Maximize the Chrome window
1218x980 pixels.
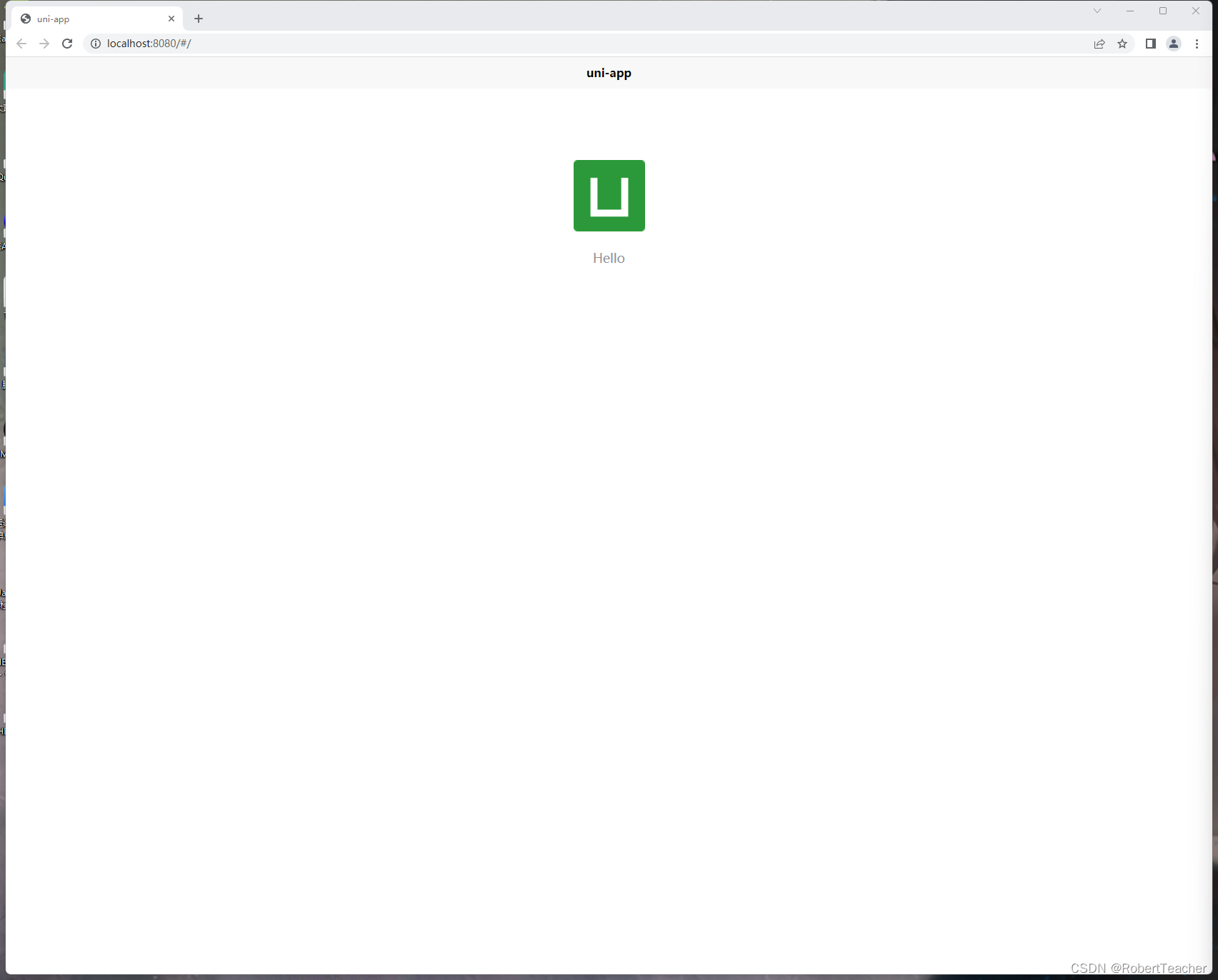(1163, 11)
